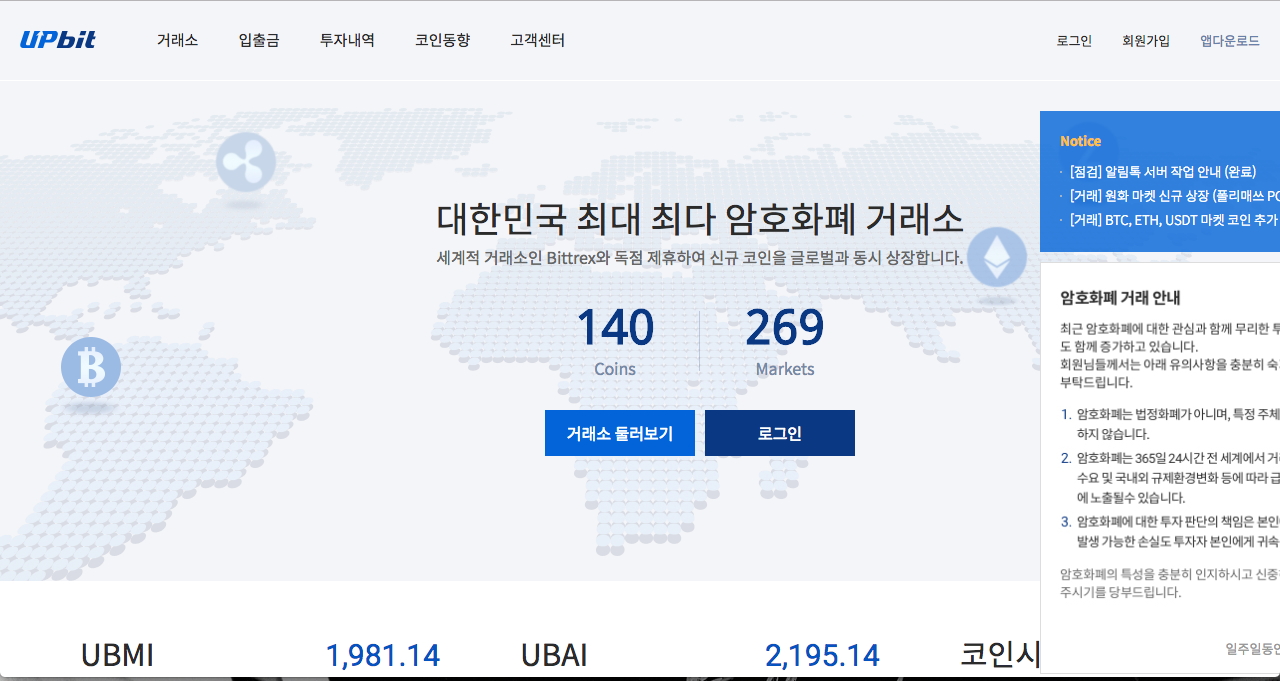Click the 앱다운로드 link
This screenshot has height=681, width=1280.
[1230, 41]
